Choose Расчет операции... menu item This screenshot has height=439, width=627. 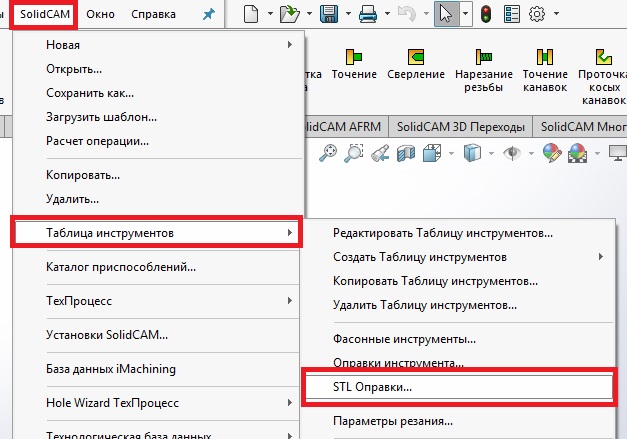point(157,141)
